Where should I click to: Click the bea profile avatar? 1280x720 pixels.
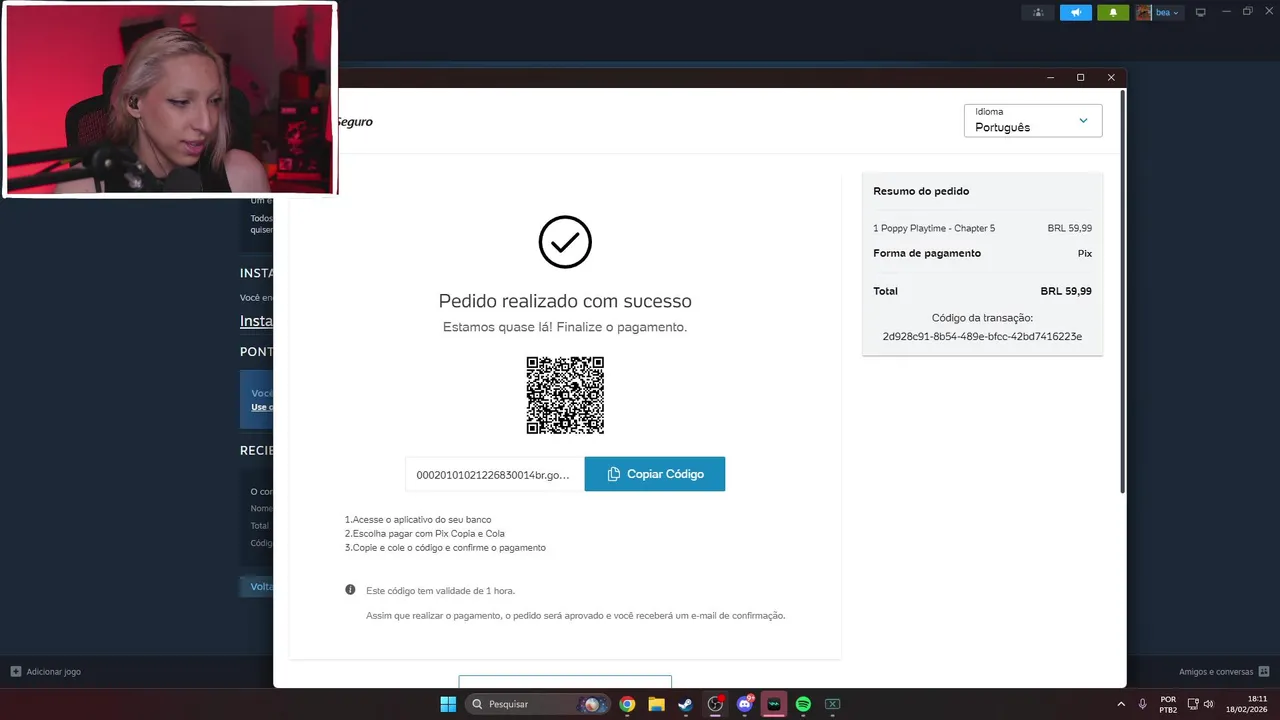[1144, 12]
